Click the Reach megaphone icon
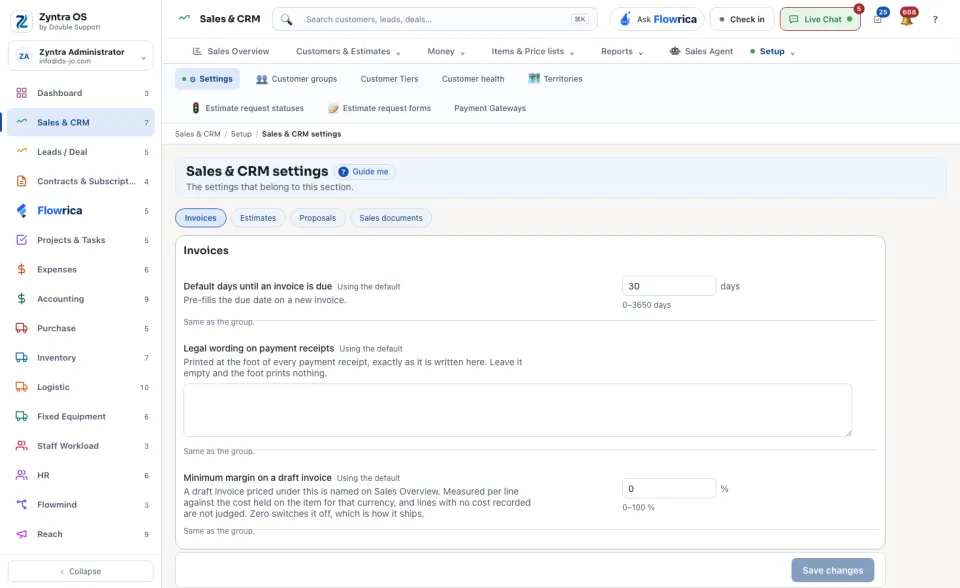 point(21,534)
